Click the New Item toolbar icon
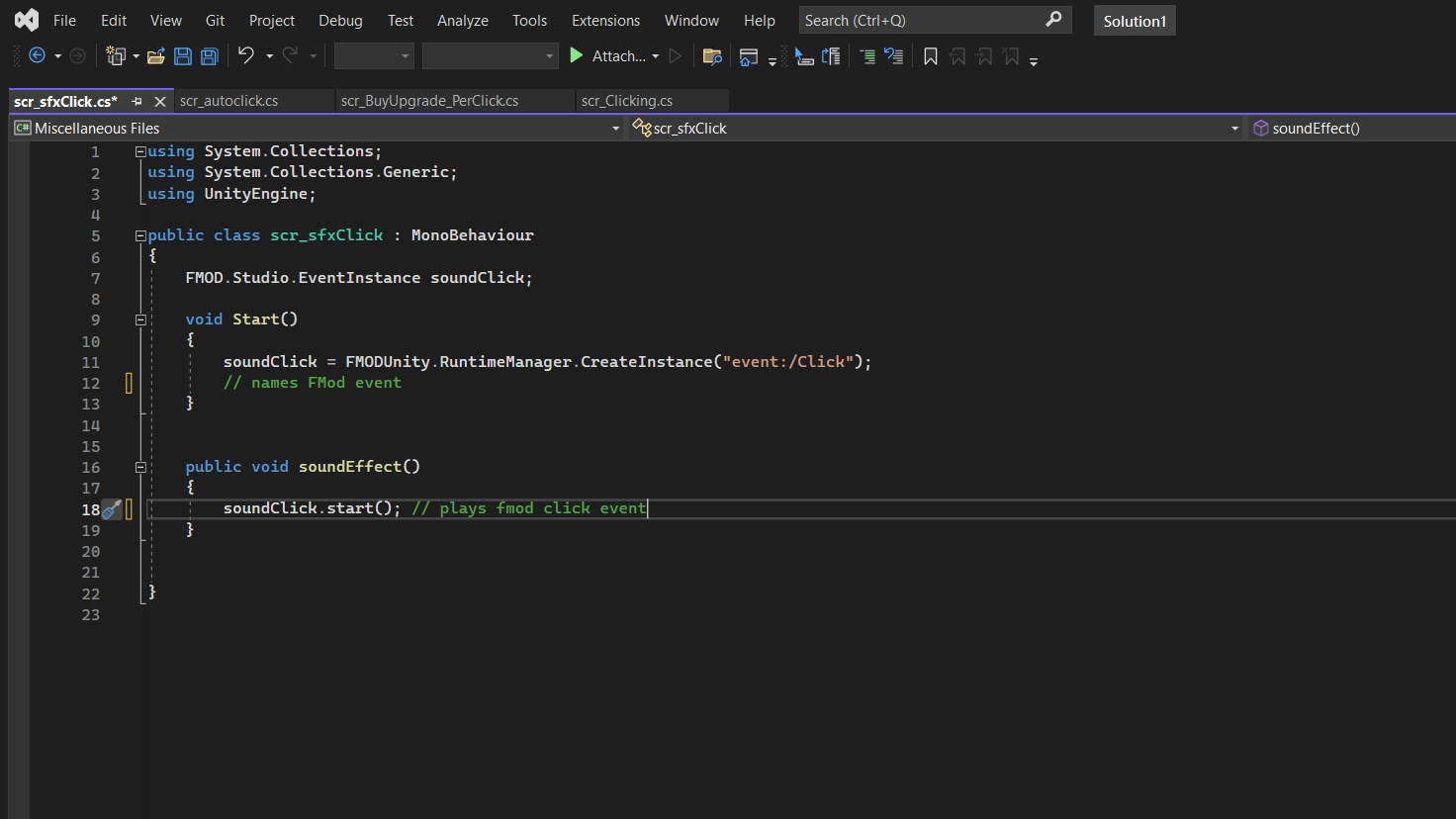 pyautogui.click(x=117, y=56)
